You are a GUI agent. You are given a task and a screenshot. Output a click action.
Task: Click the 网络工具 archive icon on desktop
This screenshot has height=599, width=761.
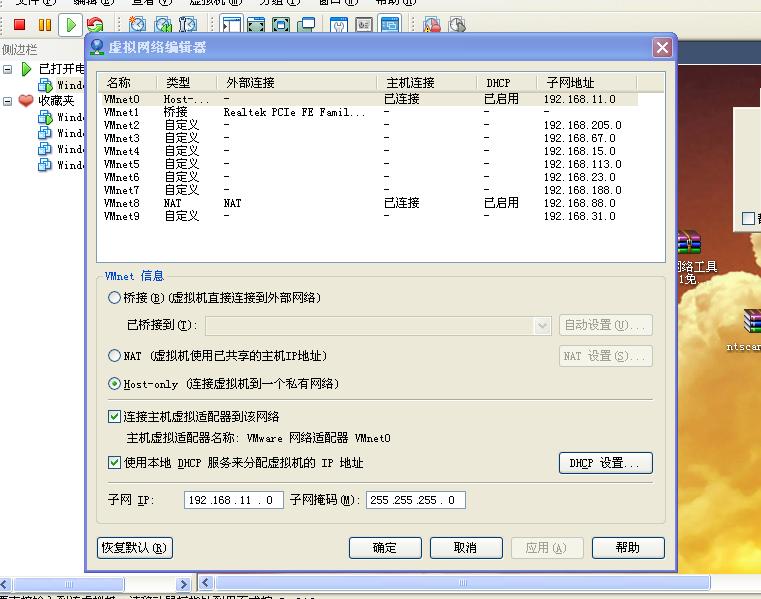[x=690, y=242]
